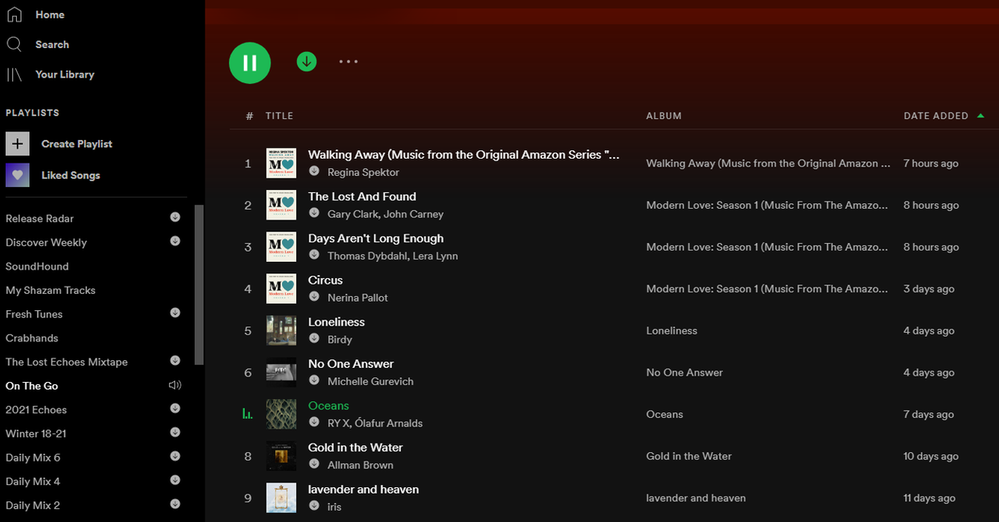Viewport: 999px width, 522px height.
Task: Click downloaded indicator beside Birdy
Action: (x=314, y=338)
